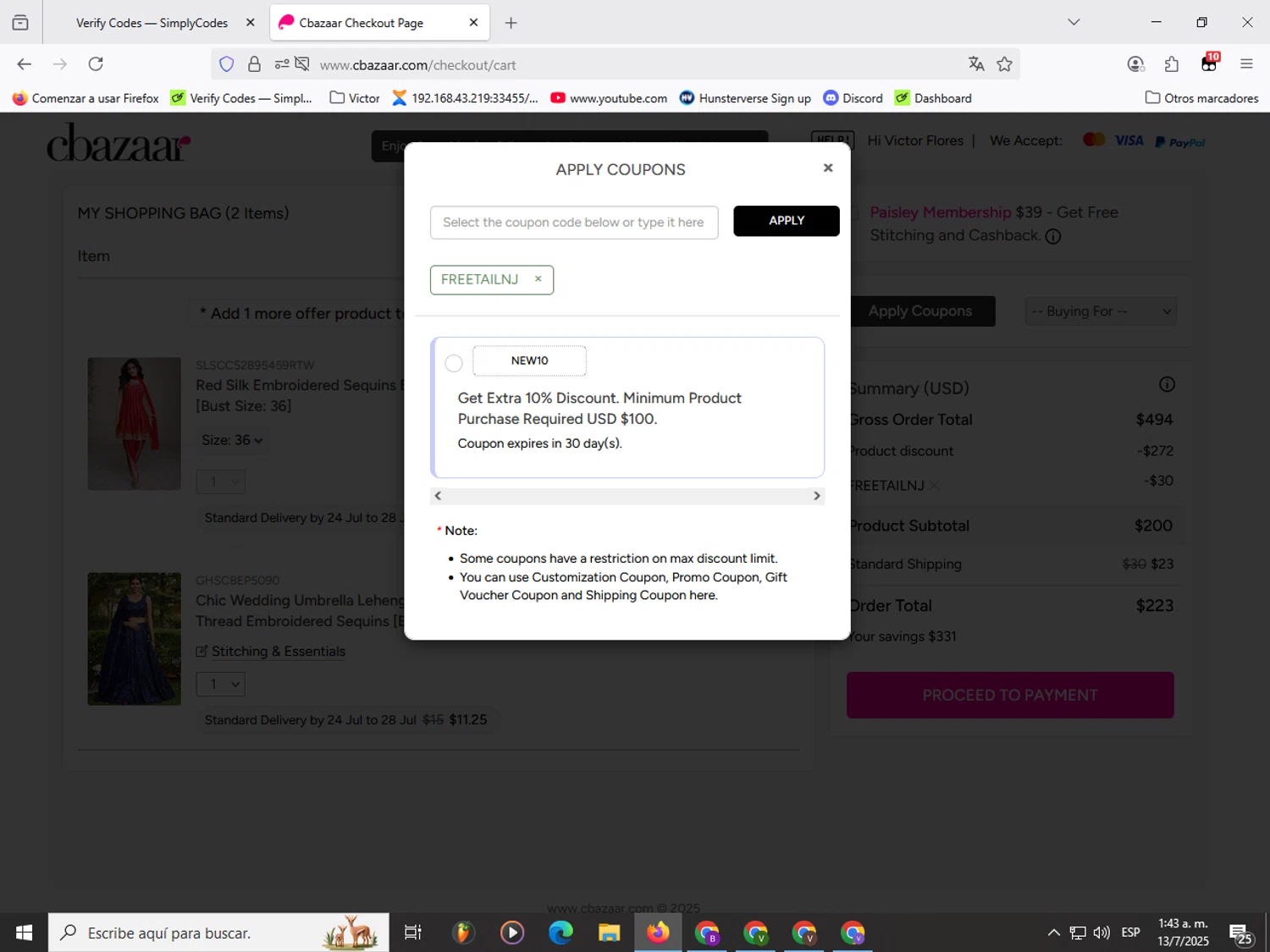Screen dimensions: 1270x952
Task: Close the Cbazaar Checkout Page tab
Action: tap(473, 23)
